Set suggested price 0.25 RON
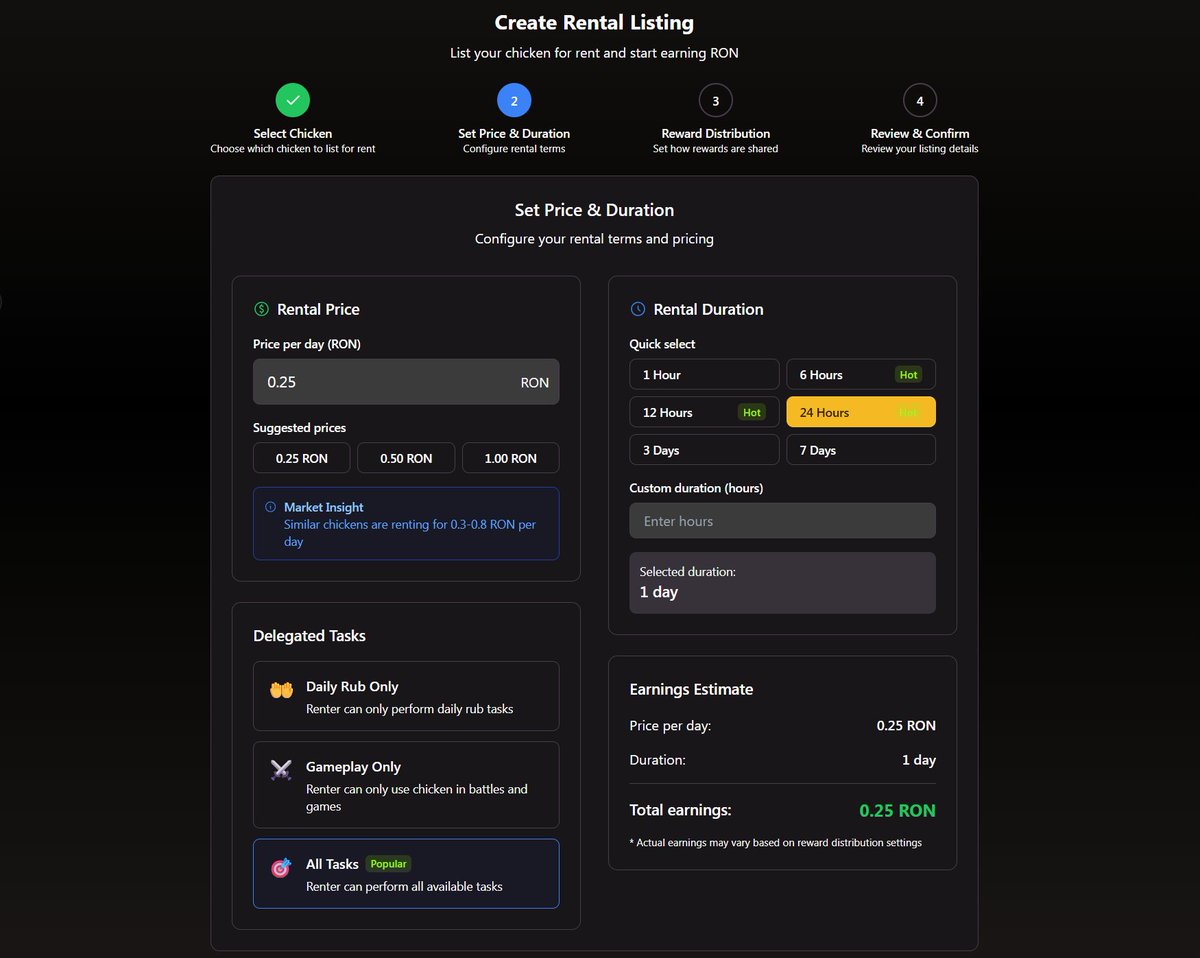The width and height of the screenshot is (1200, 958). [x=302, y=458]
